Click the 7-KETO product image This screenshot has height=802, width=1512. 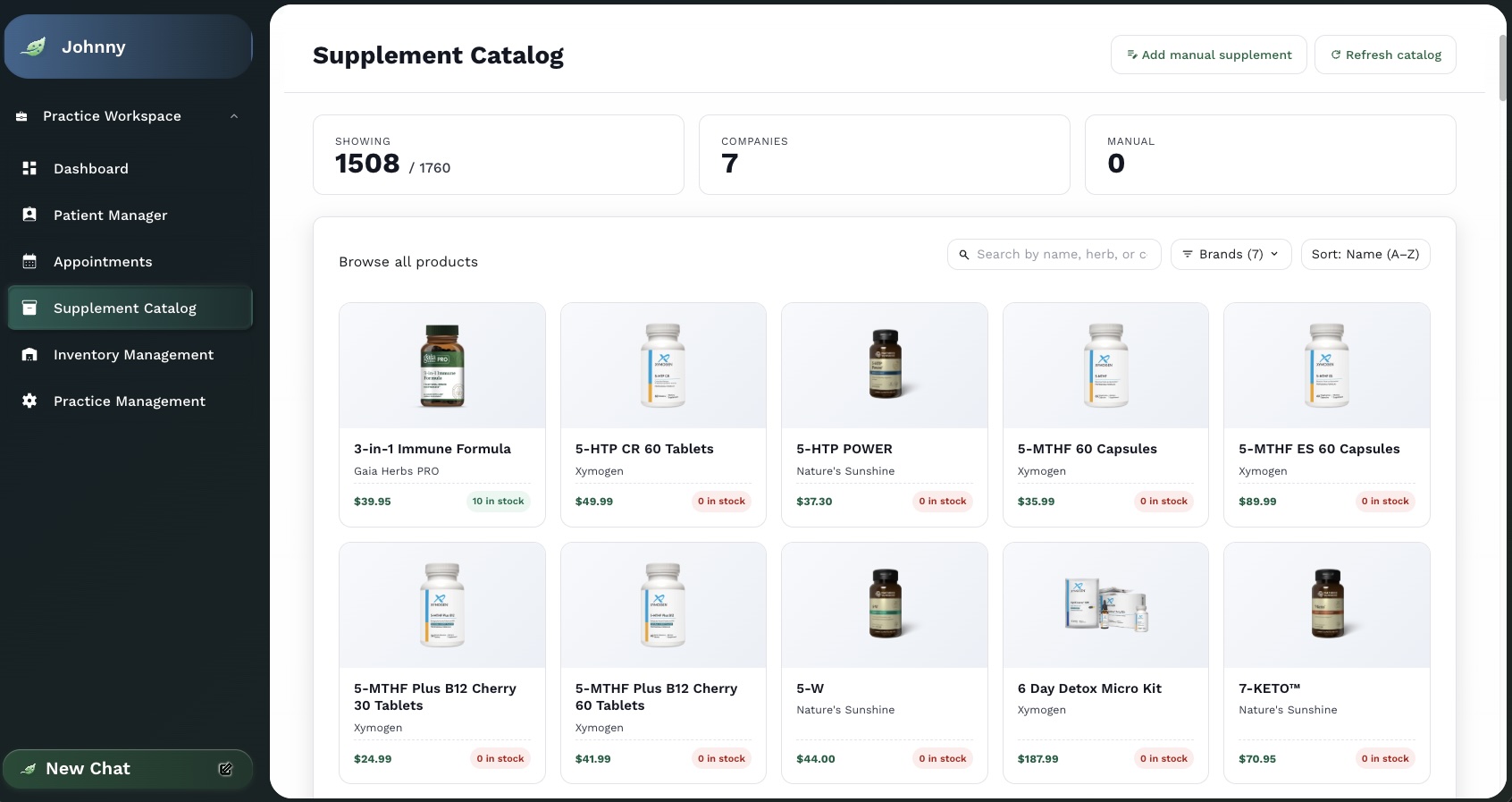[1327, 605]
